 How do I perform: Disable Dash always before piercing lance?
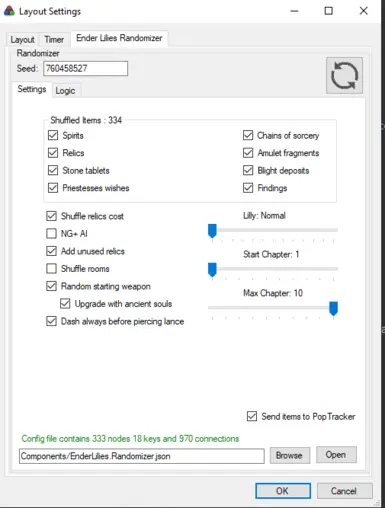51,321
